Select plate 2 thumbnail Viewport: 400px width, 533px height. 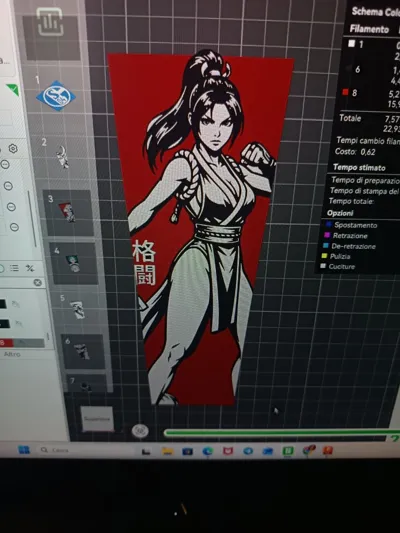point(63,157)
